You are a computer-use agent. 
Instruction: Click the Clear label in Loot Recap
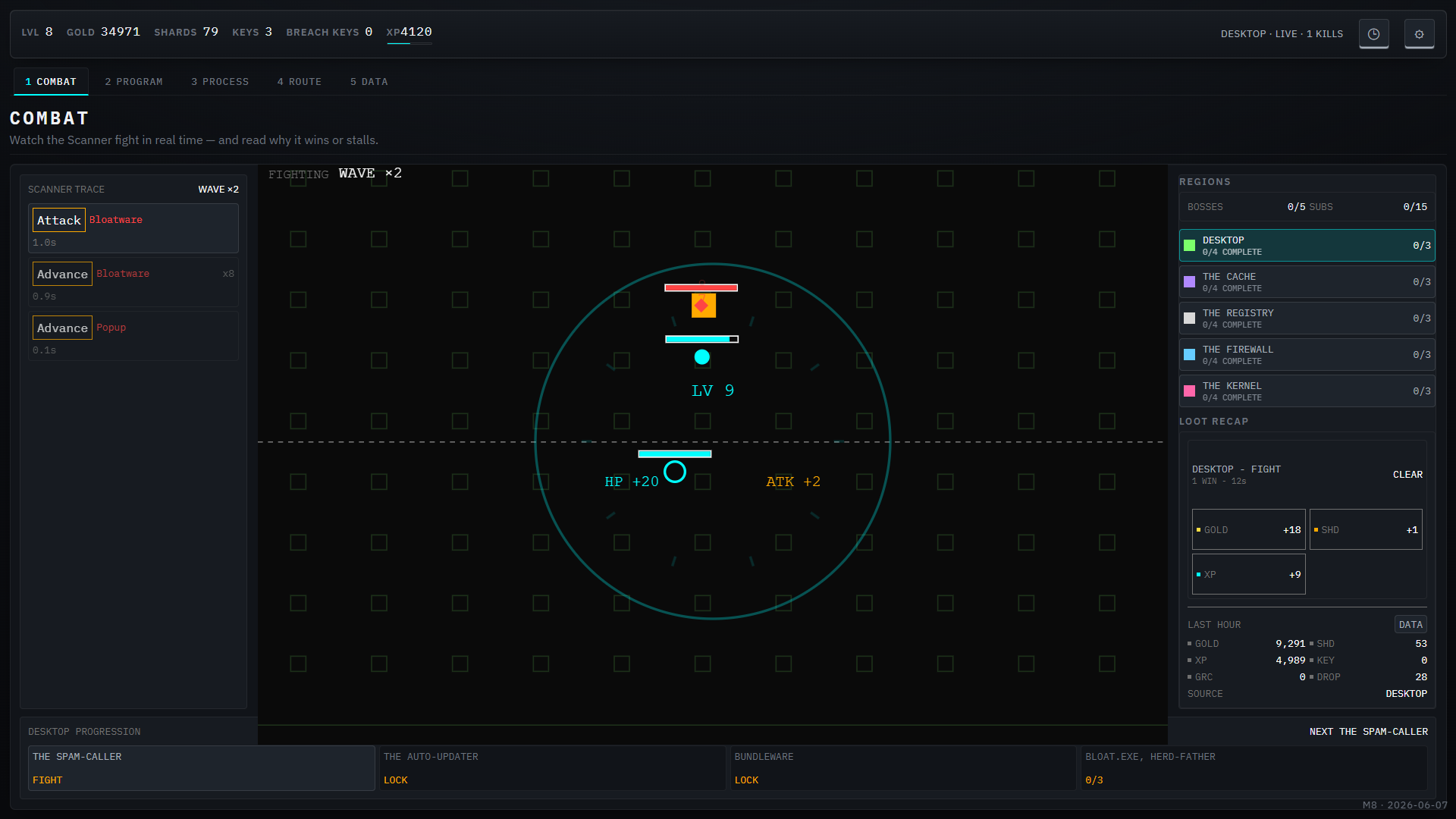coord(1407,475)
